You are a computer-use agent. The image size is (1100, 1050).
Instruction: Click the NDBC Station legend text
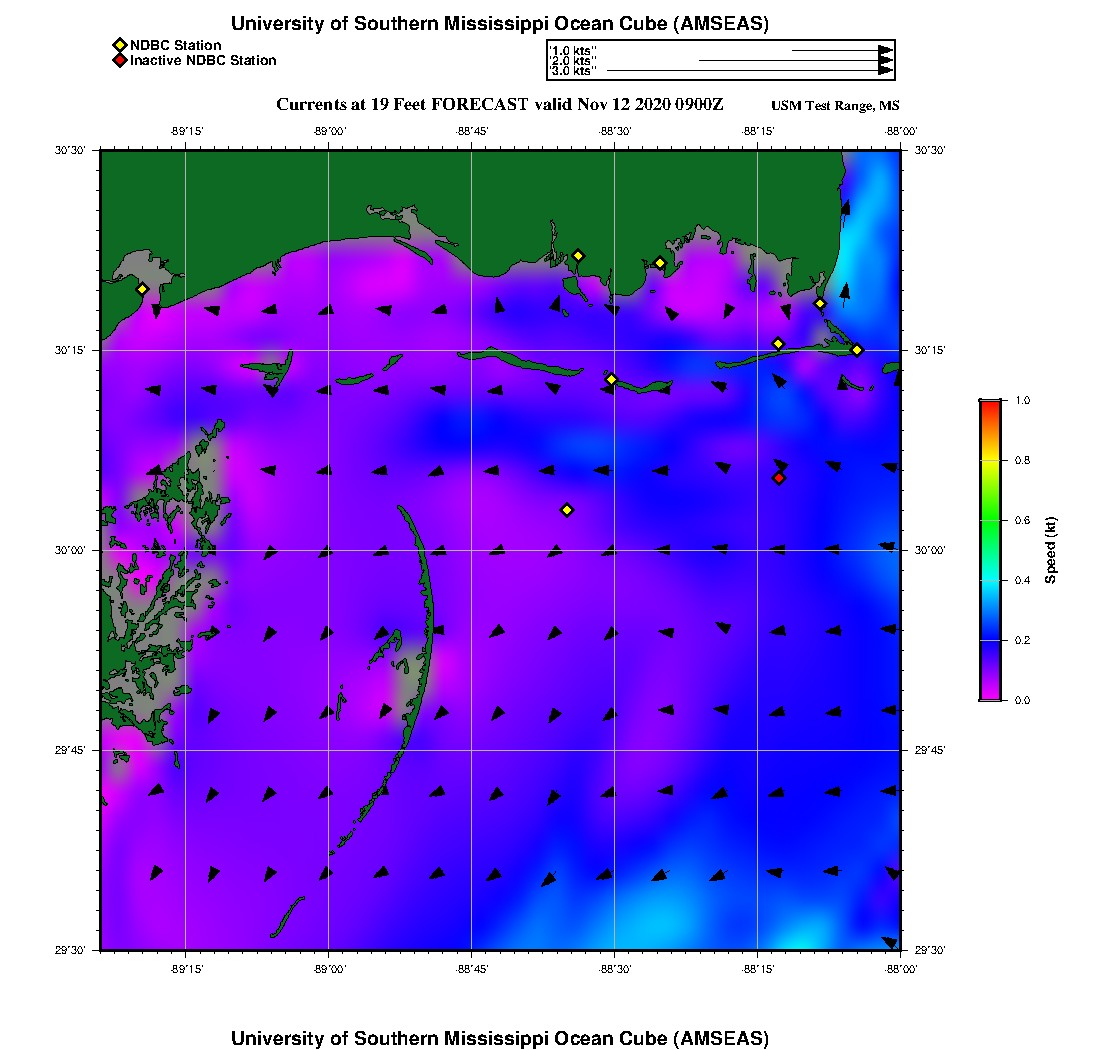coord(176,45)
